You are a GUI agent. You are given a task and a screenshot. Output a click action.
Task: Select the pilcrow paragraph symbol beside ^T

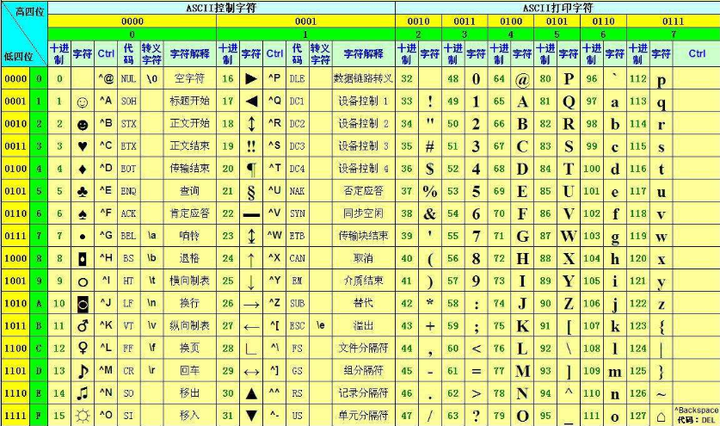click(251, 169)
